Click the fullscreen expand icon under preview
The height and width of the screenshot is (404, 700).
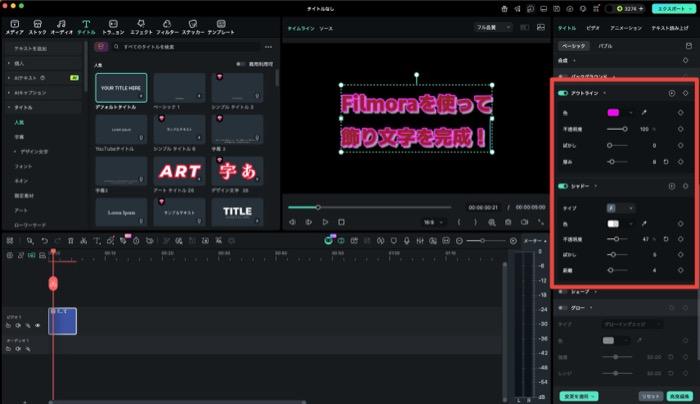coord(541,222)
